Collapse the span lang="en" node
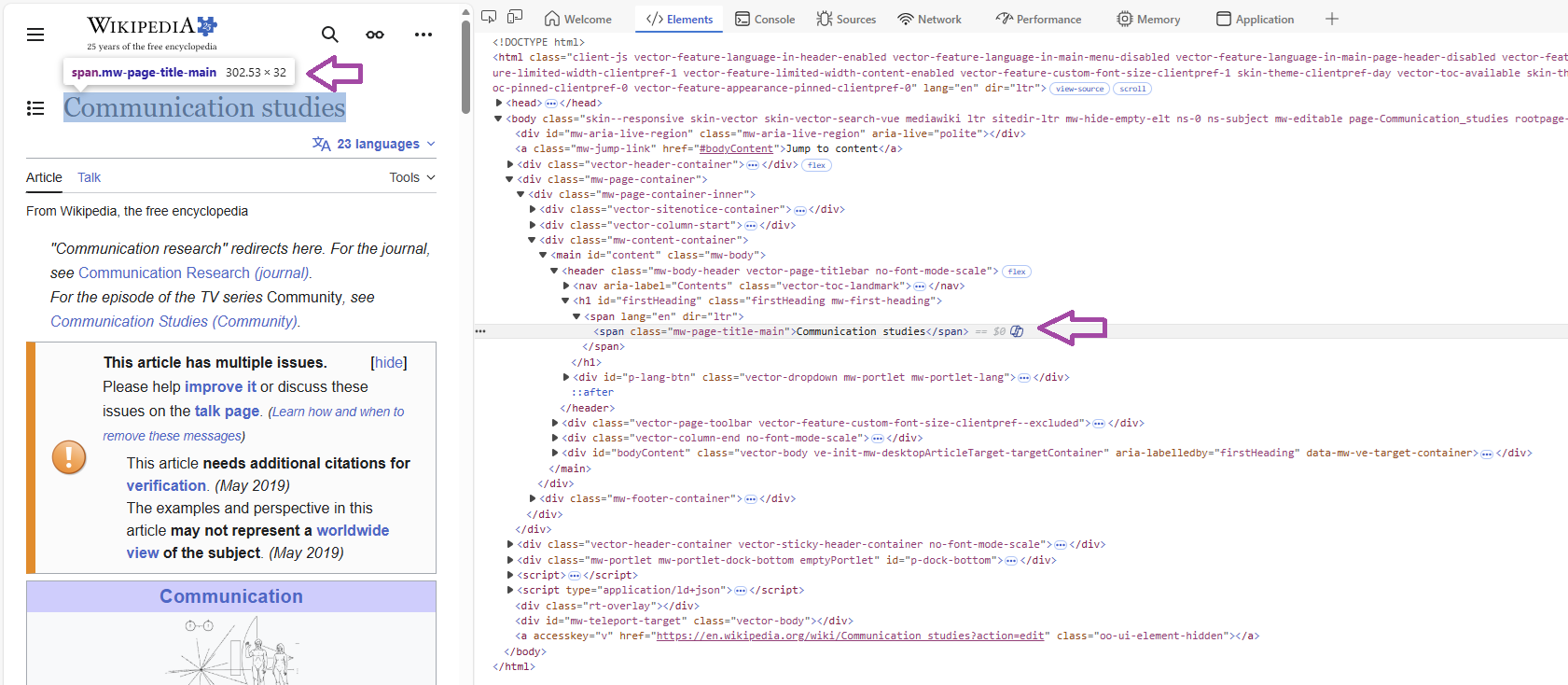The height and width of the screenshot is (685, 1568). pyautogui.click(x=576, y=317)
